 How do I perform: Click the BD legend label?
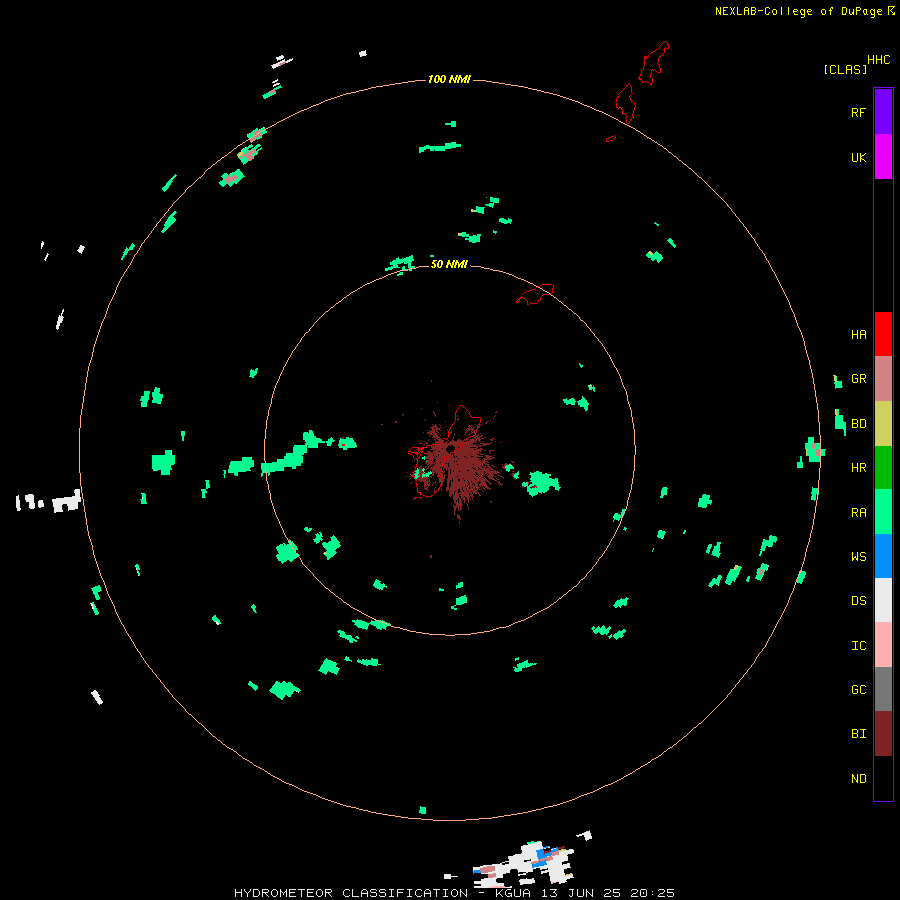[858, 424]
